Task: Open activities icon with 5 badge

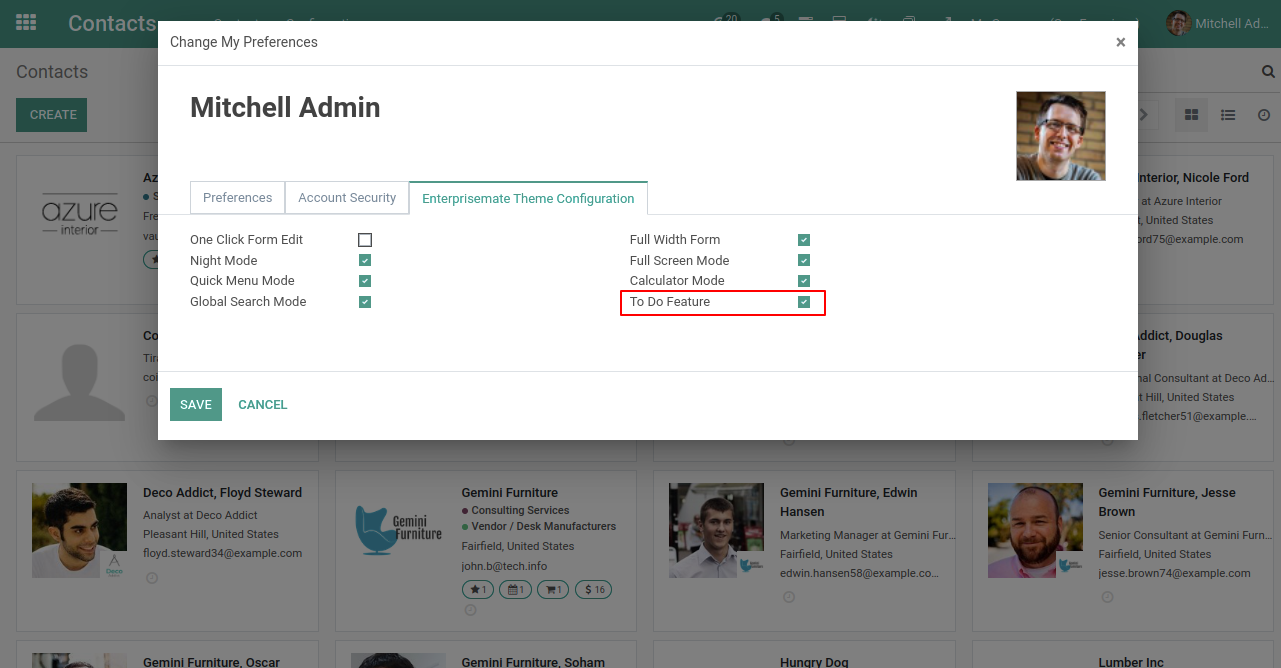Action: [771, 20]
